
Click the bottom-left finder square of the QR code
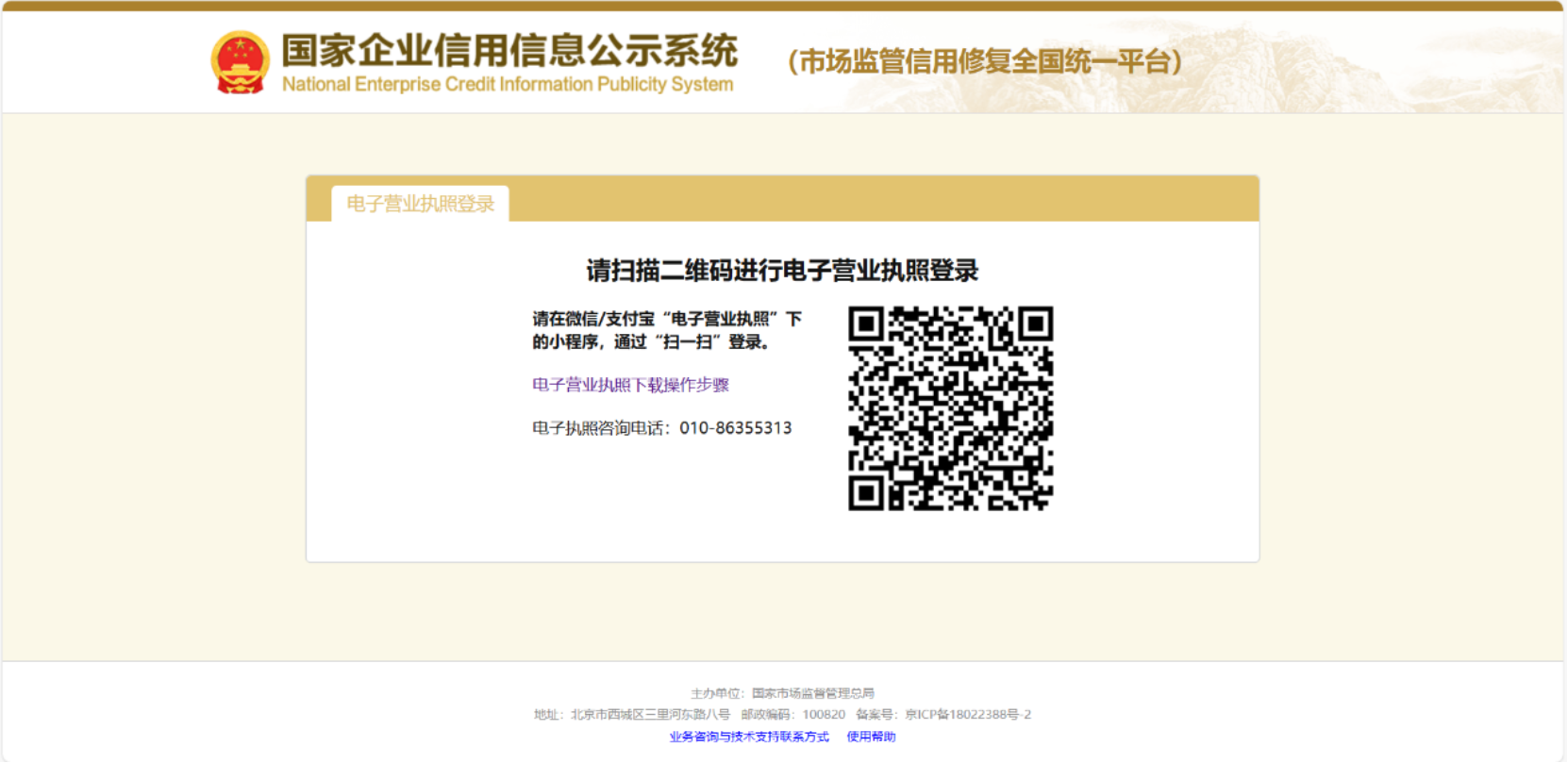866,492
